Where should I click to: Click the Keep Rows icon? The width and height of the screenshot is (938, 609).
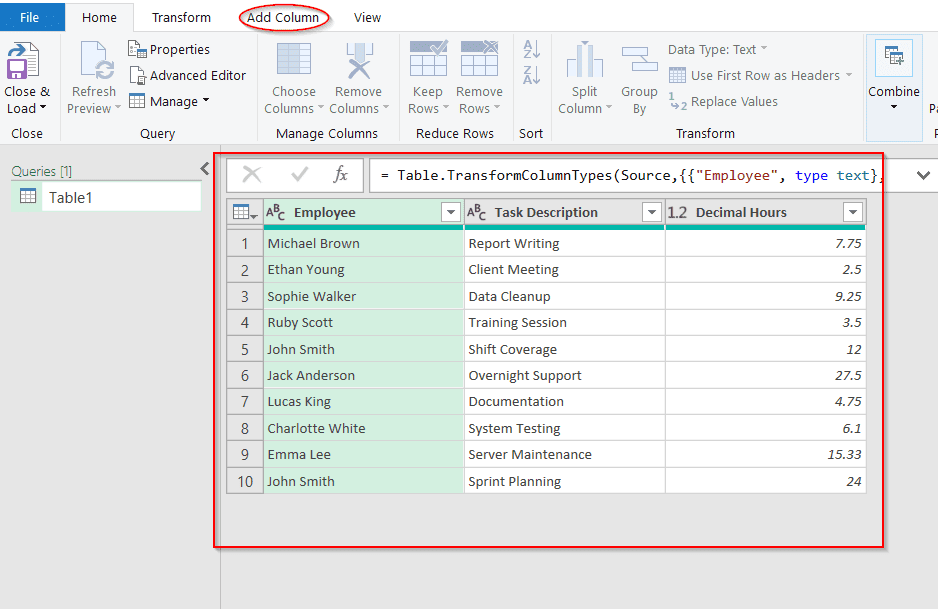pyautogui.click(x=428, y=59)
